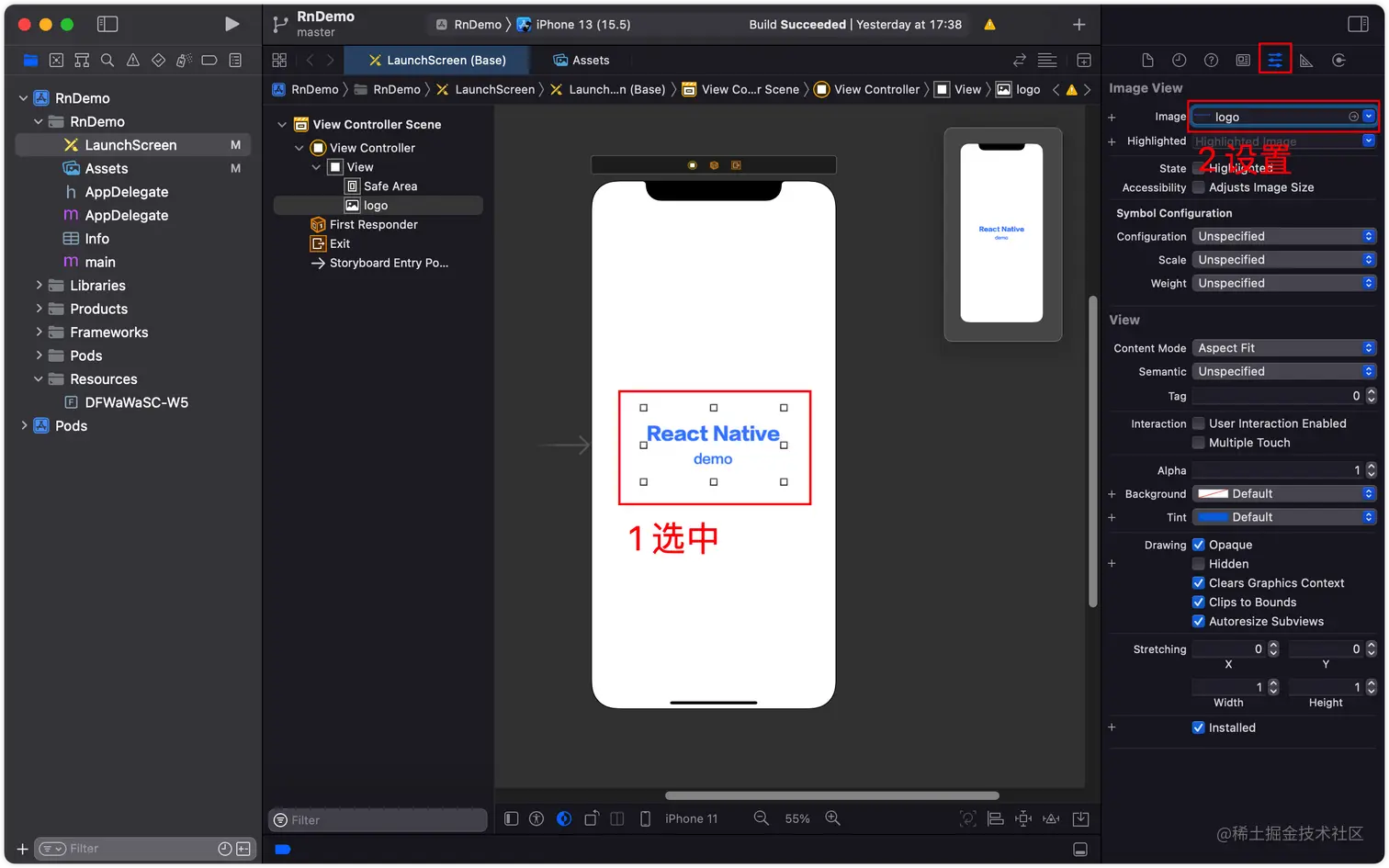Open the Semantic dropdown
This screenshot has height=868, width=1389.
(1284, 371)
